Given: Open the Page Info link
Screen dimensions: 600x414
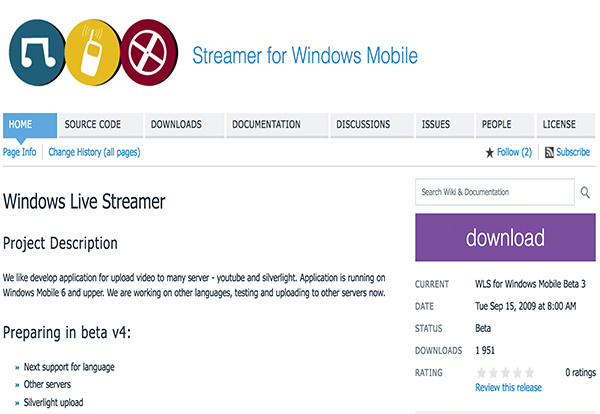Looking at the screenshot, I should click(20, 152).
